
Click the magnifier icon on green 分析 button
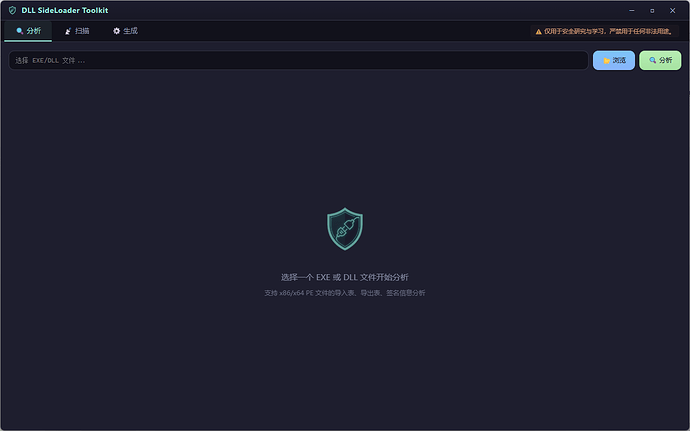click(x=653, y=60)
